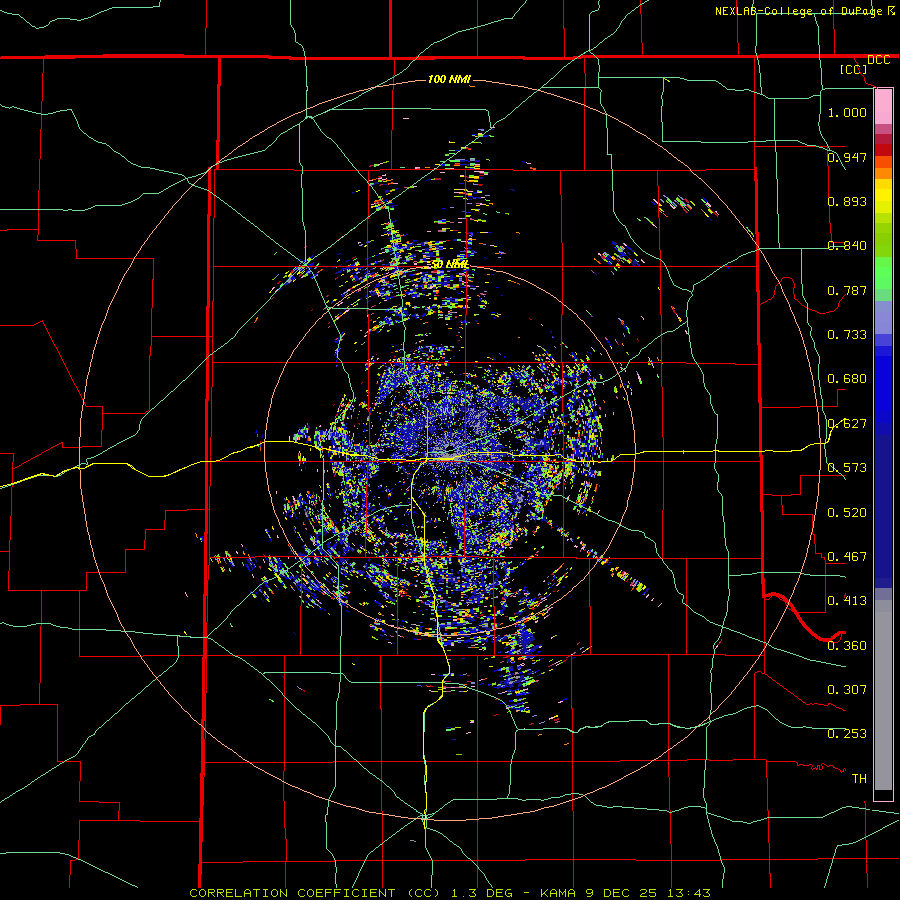Select the 0.307 legend value
The width and height of the screenshot is (900, 900).
click(847, 690)
